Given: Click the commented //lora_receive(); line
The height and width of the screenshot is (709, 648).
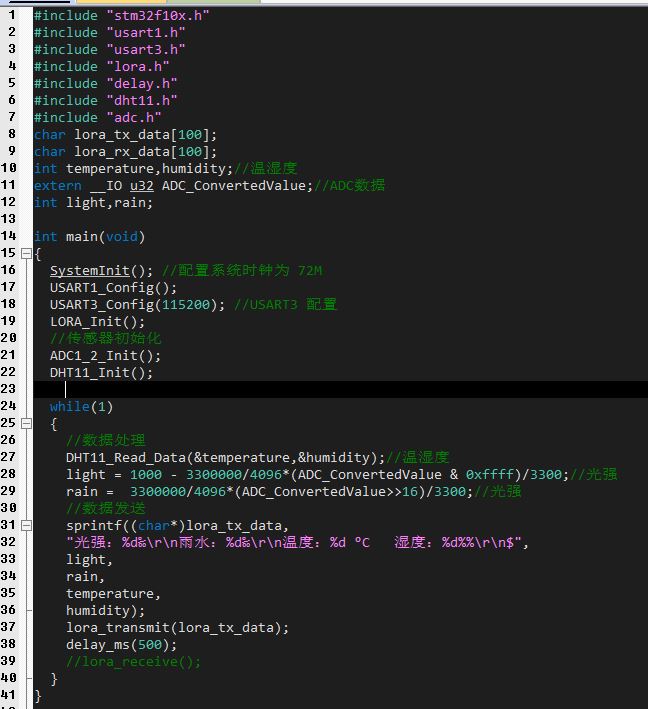Looking at the screenshot, I should [133, 662].
